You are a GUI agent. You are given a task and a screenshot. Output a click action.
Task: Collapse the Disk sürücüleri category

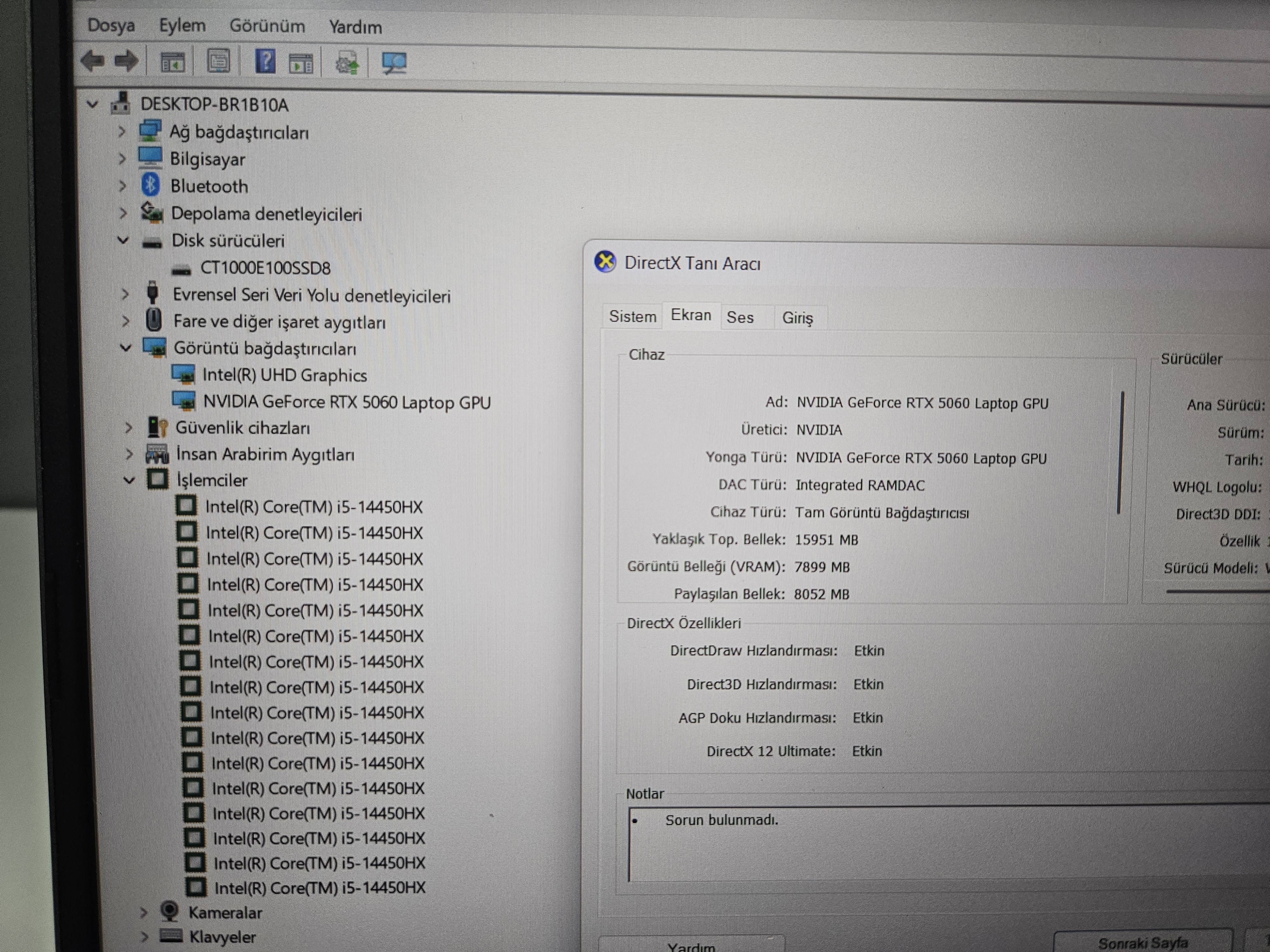coord(124,240)
